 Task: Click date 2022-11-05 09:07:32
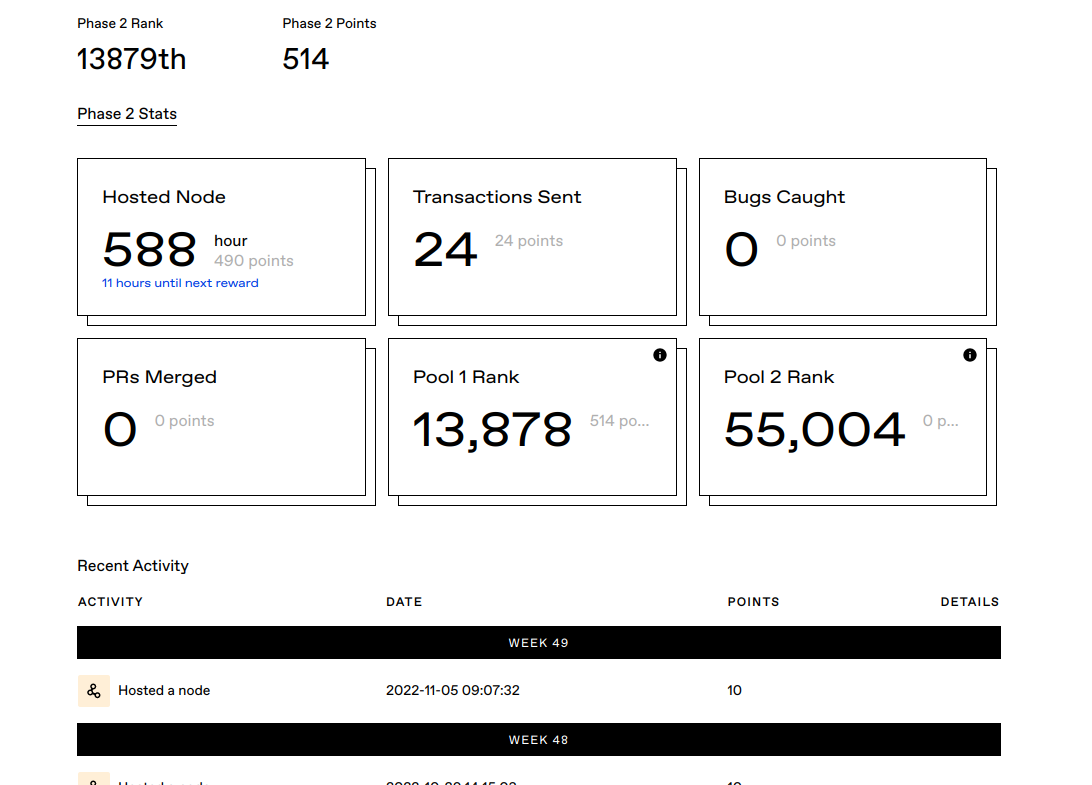pos(453,690)
